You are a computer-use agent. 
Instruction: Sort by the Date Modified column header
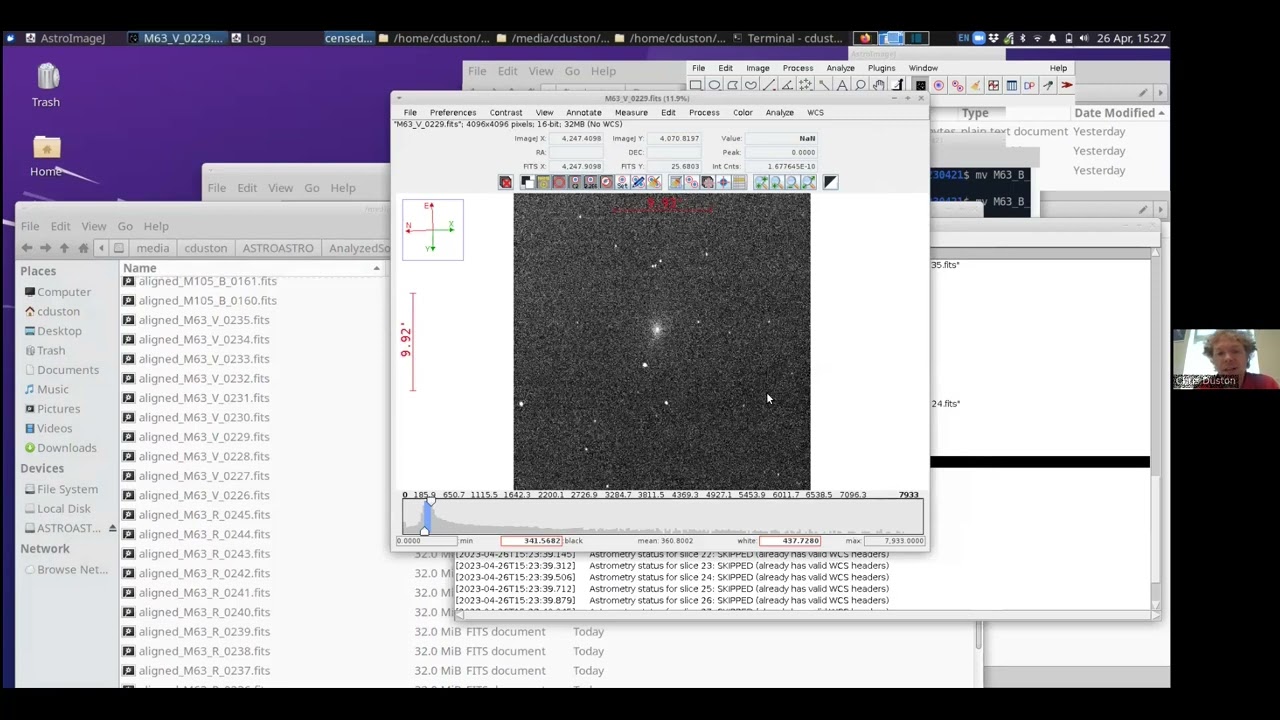click(1119, 113)
